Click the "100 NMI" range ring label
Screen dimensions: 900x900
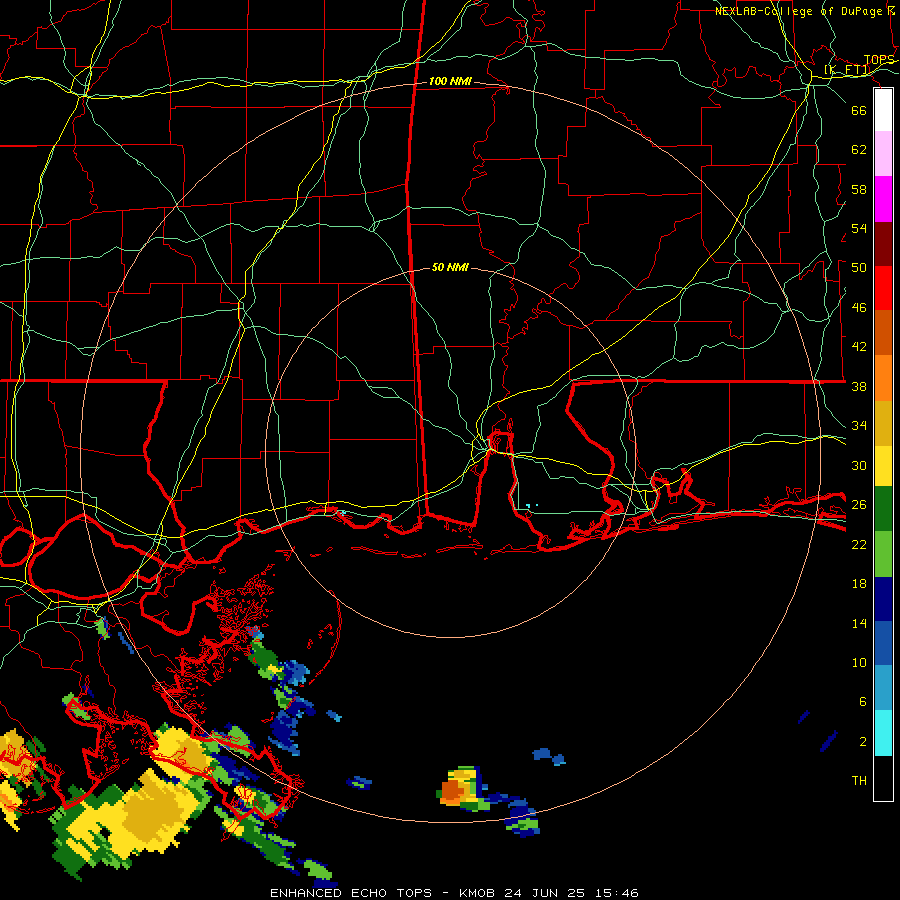[450, 82]
